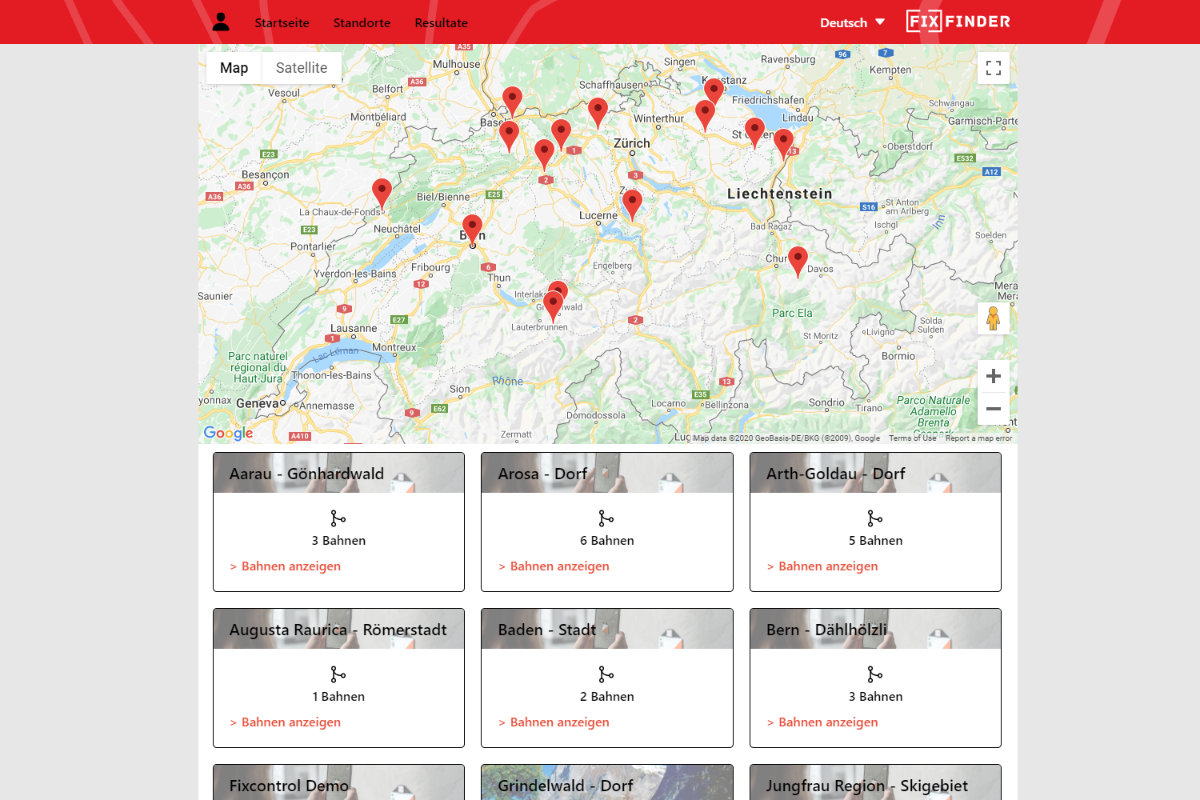
Task: Select the map pin near Lauterbrunnen
Action: point(553,306)
